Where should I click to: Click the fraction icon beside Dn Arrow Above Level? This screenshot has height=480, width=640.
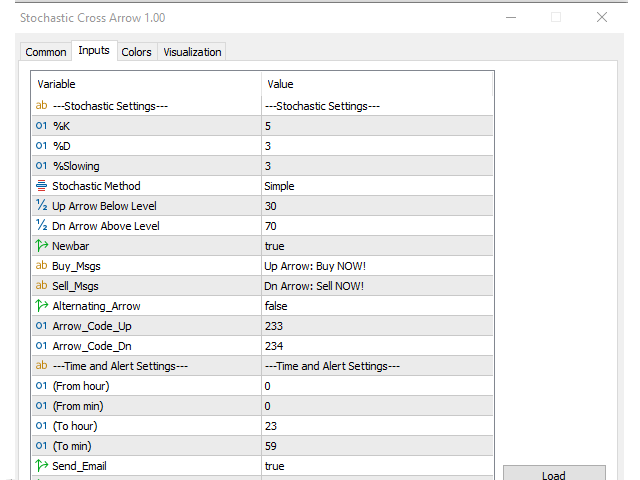click(41, 225)
